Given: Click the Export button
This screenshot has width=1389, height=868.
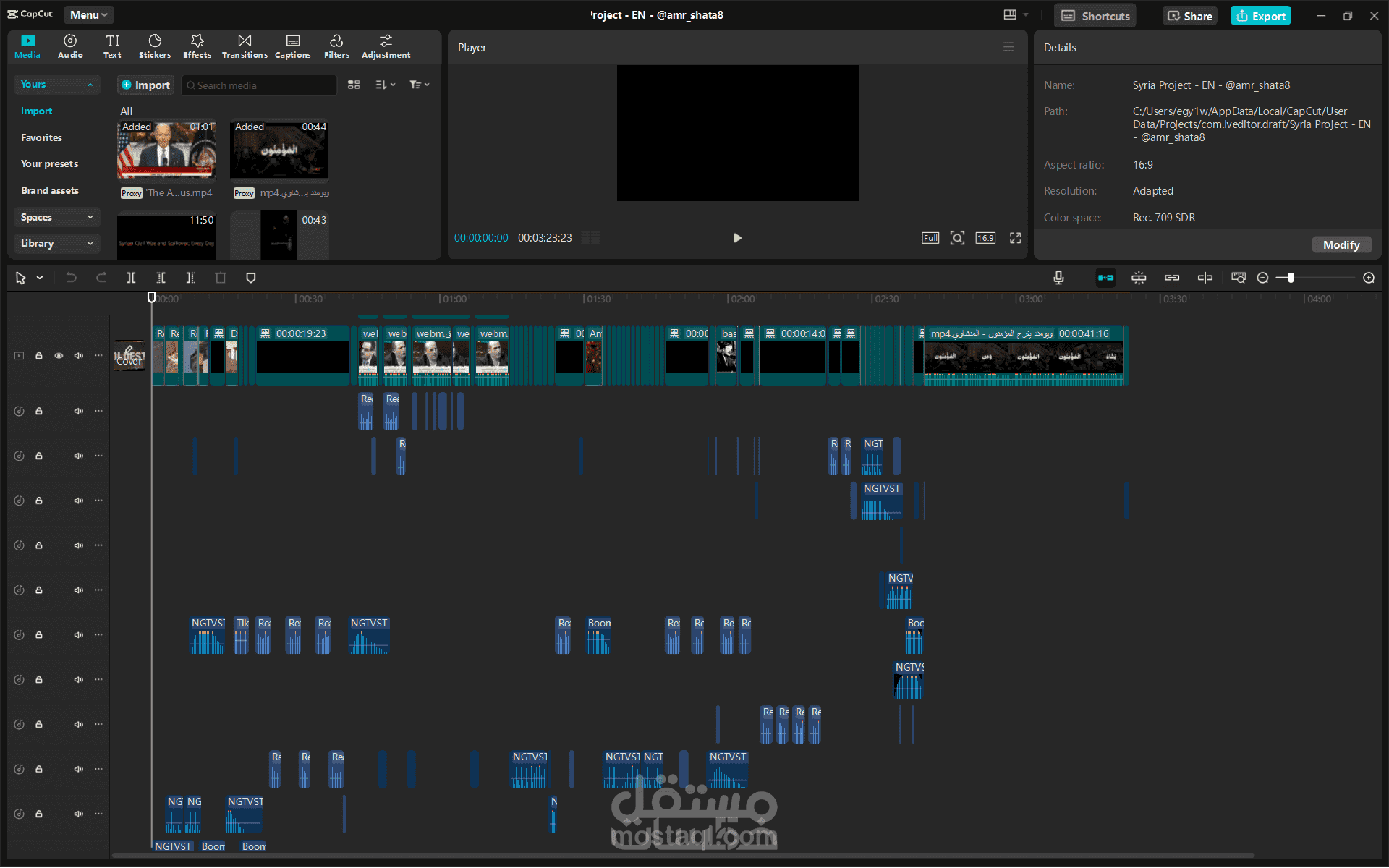Looking at the screenshot, I should [1260, 16].
